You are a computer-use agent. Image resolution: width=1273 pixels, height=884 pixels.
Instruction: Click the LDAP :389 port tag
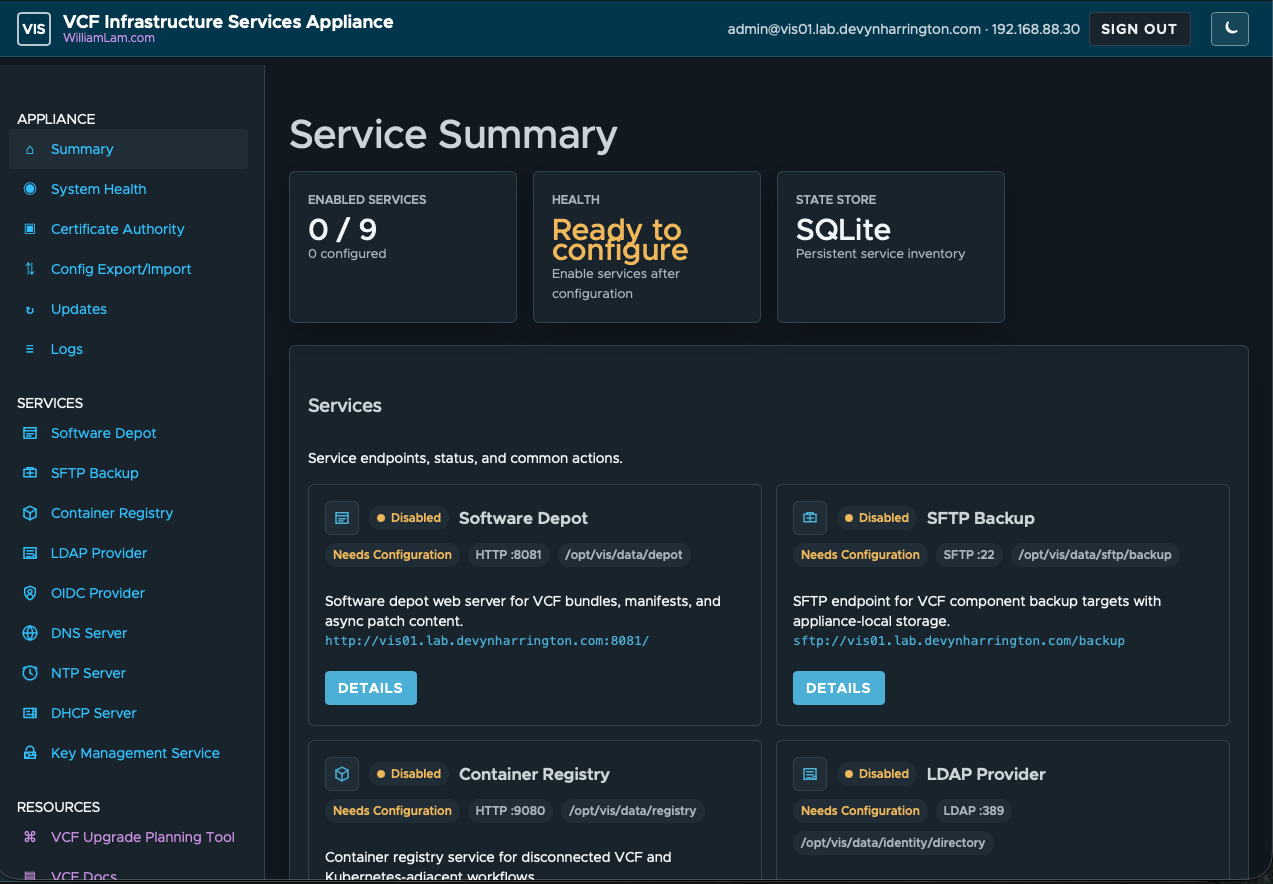click(x=974, y=811)
